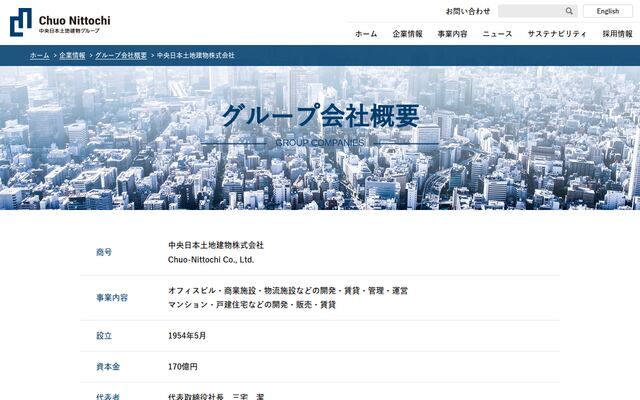Click the 事業内容 row label in table

point(112,298)
